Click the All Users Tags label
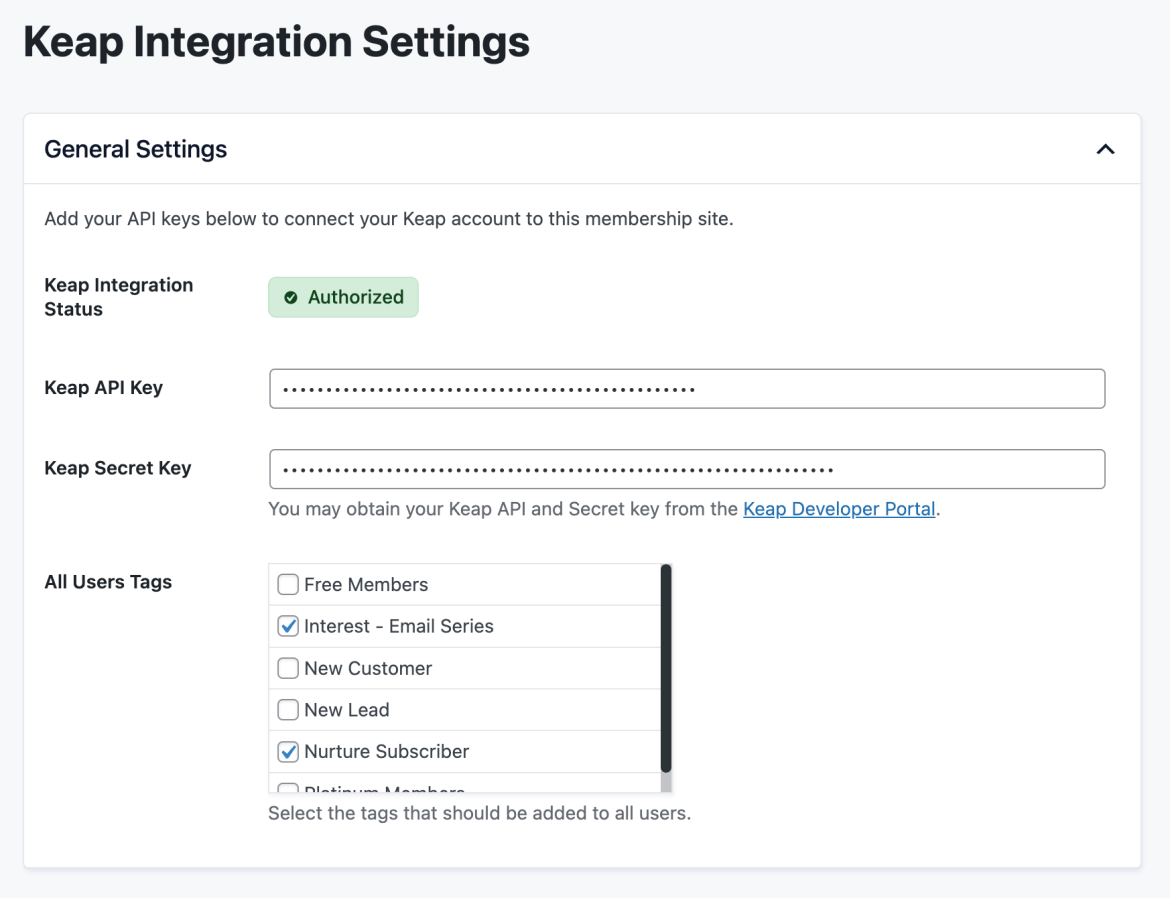1170x898 pixels. [x=107, y=581]
